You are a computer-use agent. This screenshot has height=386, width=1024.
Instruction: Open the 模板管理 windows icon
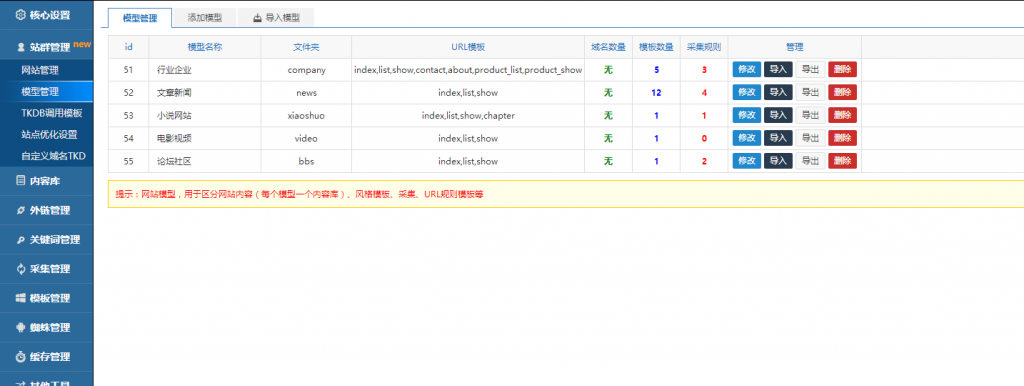pyautogui.click(x=21, y=298)
